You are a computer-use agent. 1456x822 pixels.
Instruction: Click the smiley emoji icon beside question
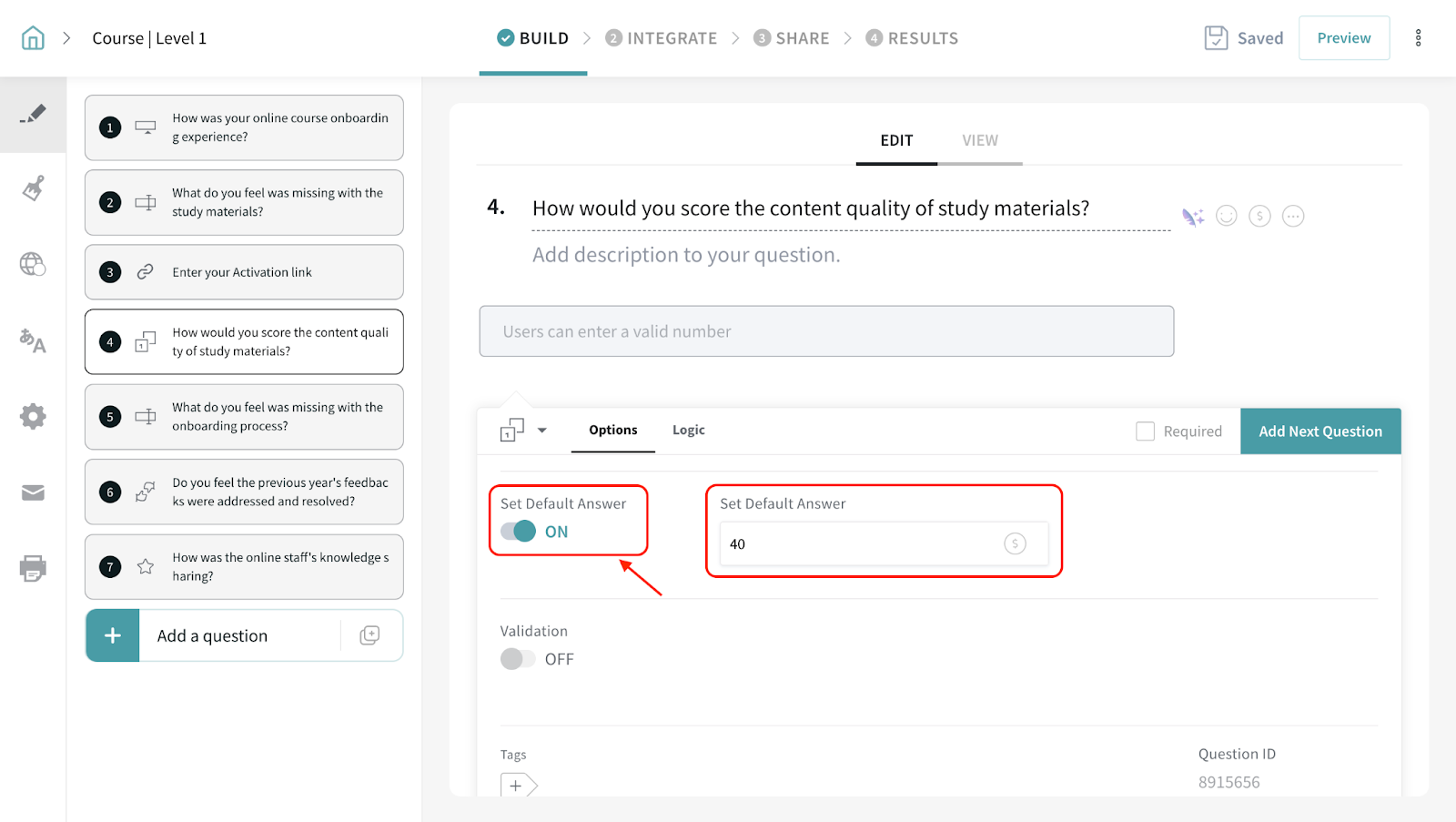[1227, 216]
